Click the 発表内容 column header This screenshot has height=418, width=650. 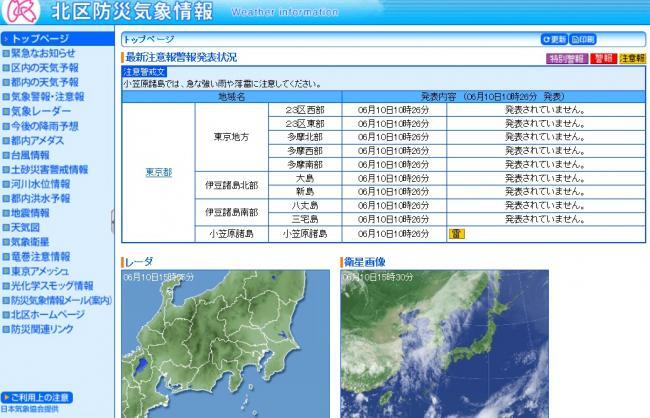pos(493,97)
